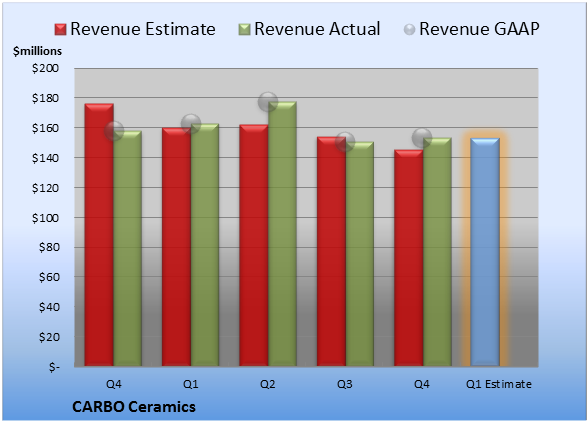Click the '$60' axis value
This screenshot has height=422, width=588.
point(49,277)
